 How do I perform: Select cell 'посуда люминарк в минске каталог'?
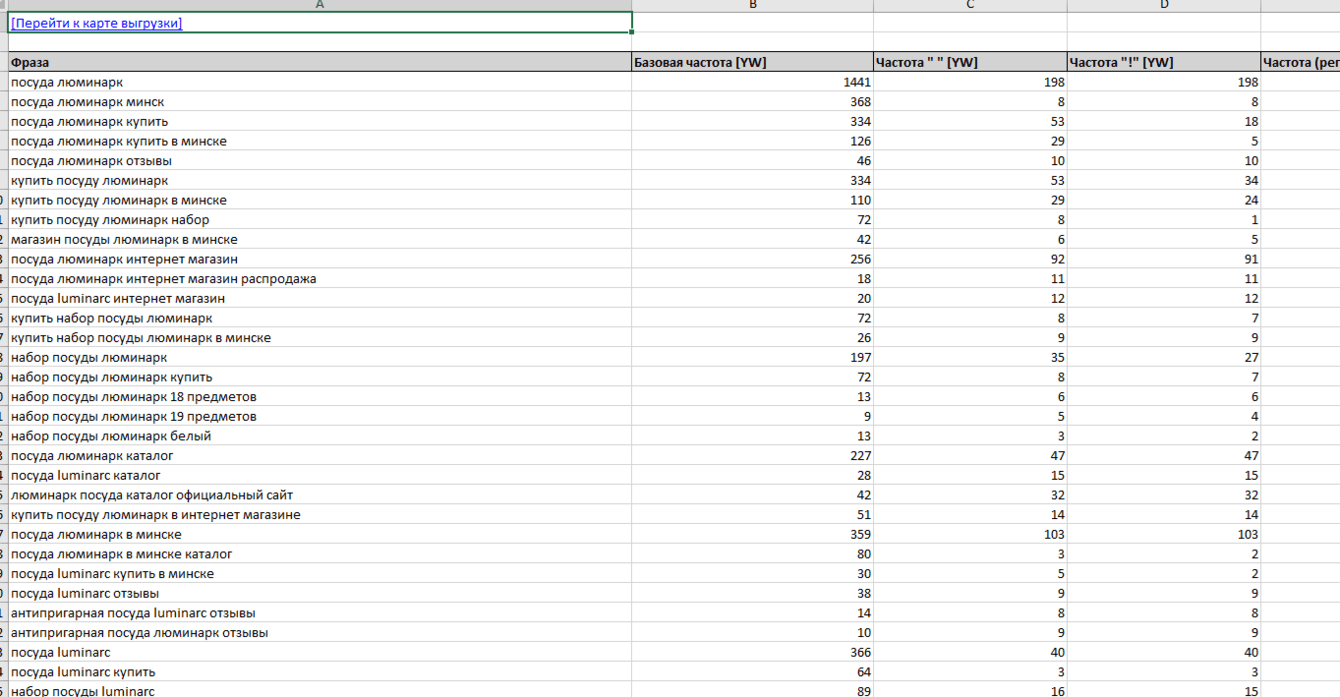click(x=320, y=554)
